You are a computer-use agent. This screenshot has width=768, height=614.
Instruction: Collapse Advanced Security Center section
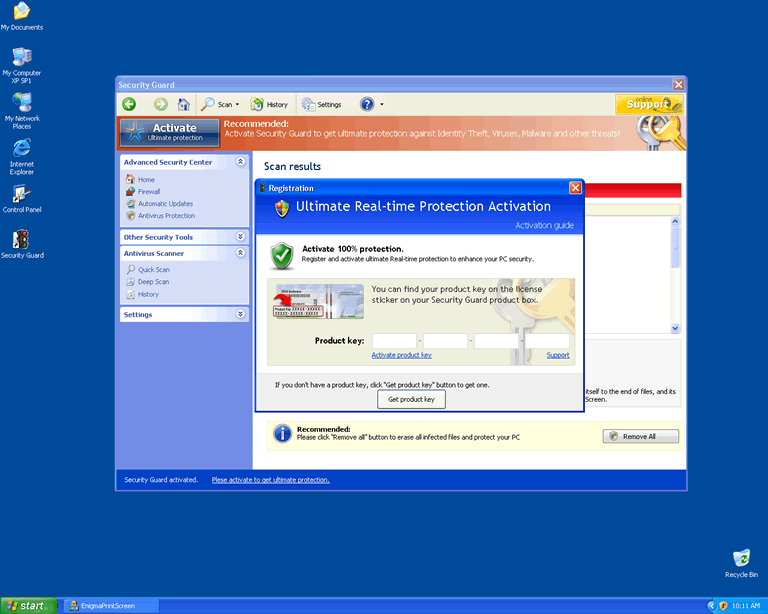tap(240, 162)
